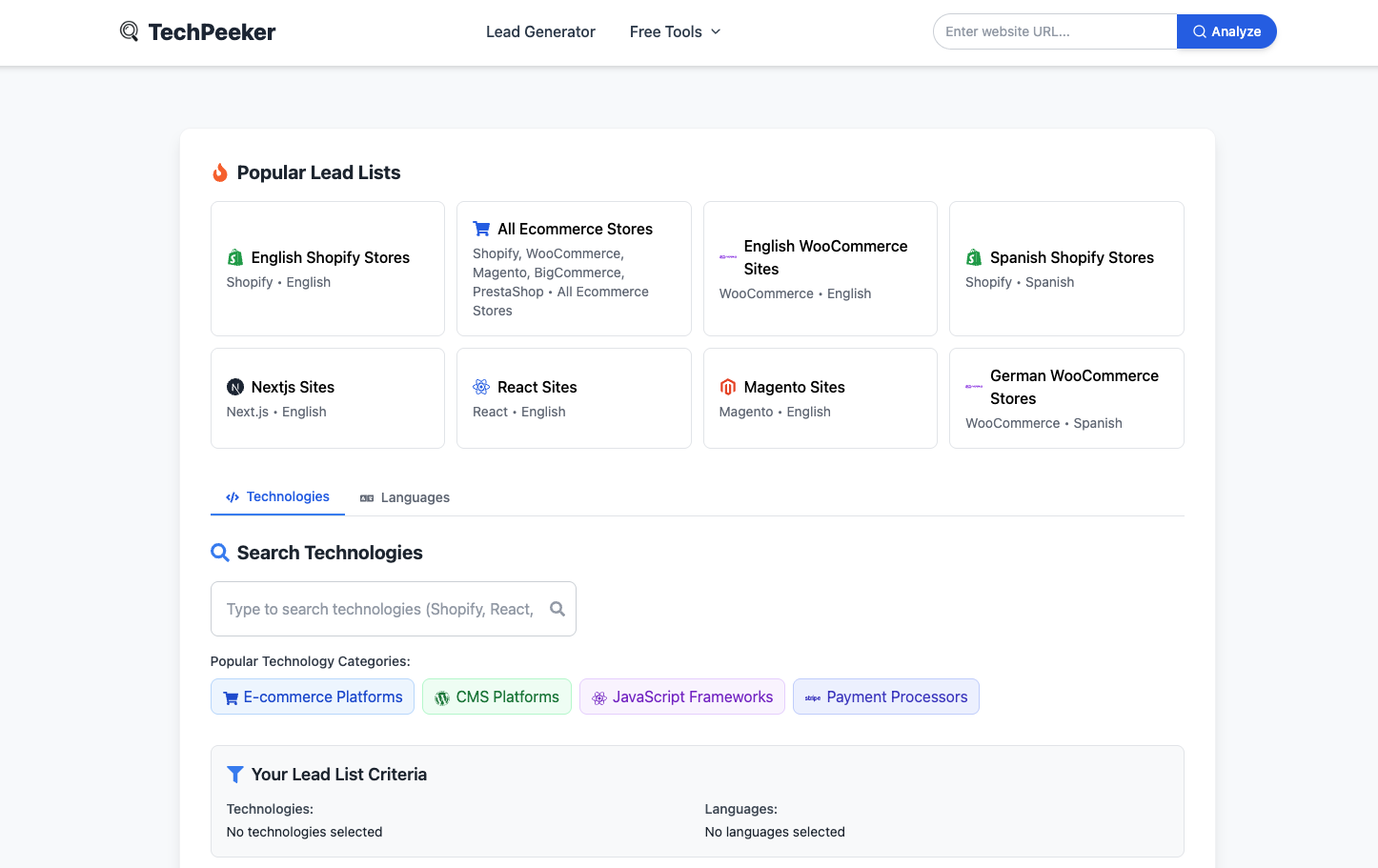Select the Payment Processors category
The width and height of the screenshot is (1378, 868).
(x=885, y=696)
